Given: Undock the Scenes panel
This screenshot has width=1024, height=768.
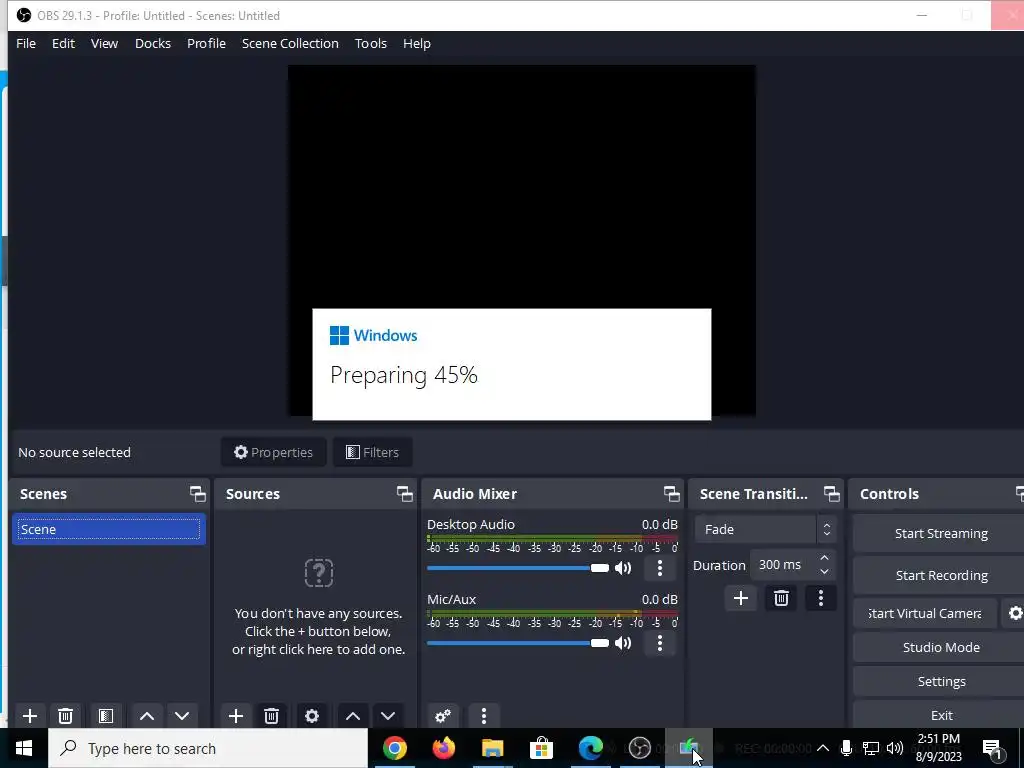Looking at the screenshot, I should (197, 494).
